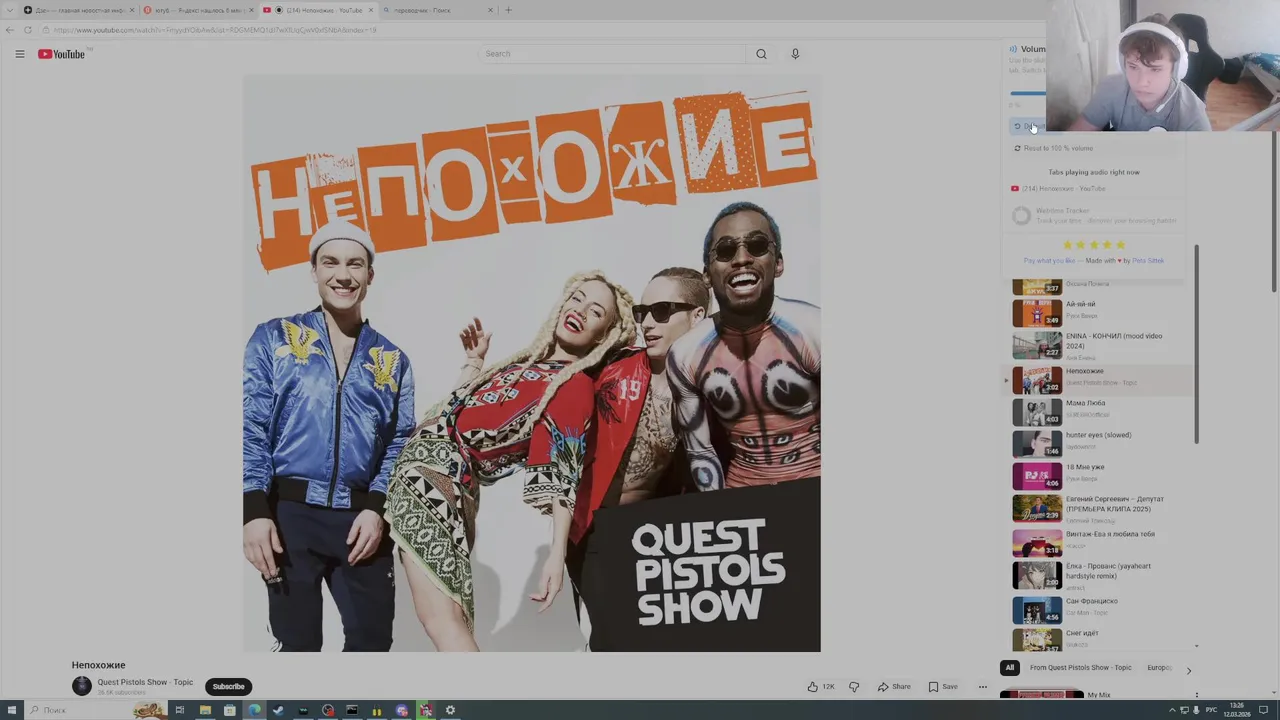
Task: Play hunter eyes (slowed) playlist item
Action: (x=1100, y=442)
